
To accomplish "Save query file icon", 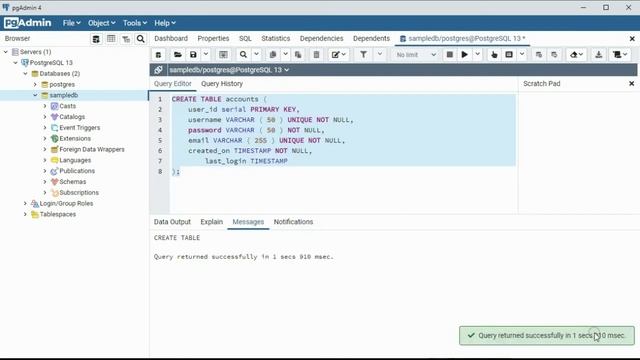I will (193, 55).
